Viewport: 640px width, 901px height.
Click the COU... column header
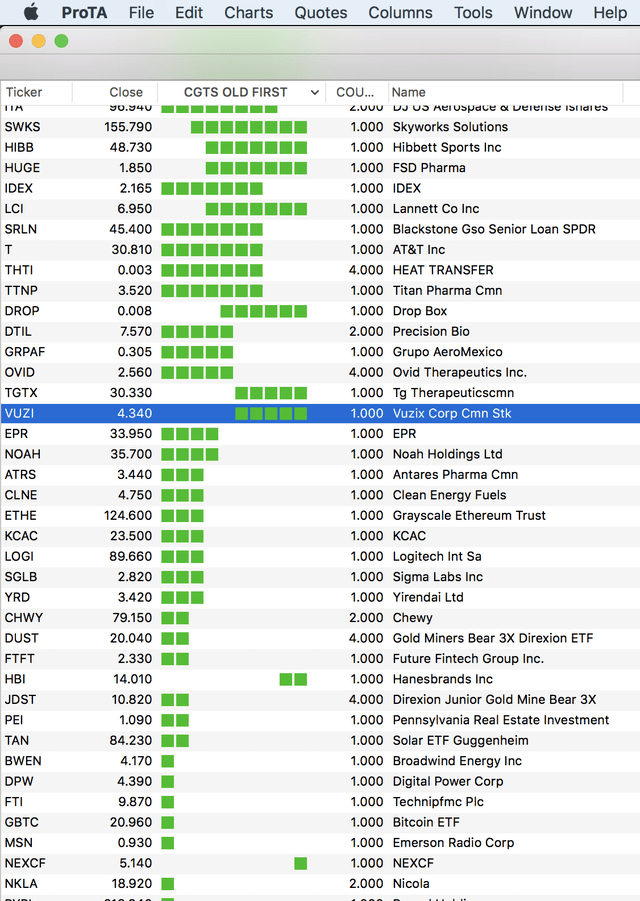coord(356,92)
